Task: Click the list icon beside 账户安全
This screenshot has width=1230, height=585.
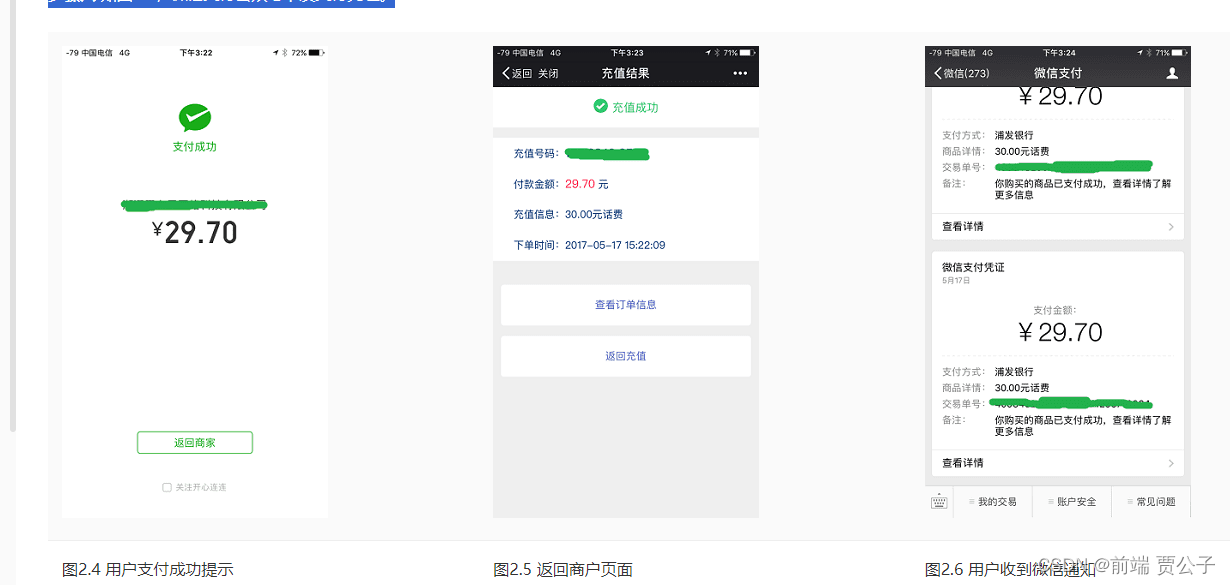Action: [1051, 501]
